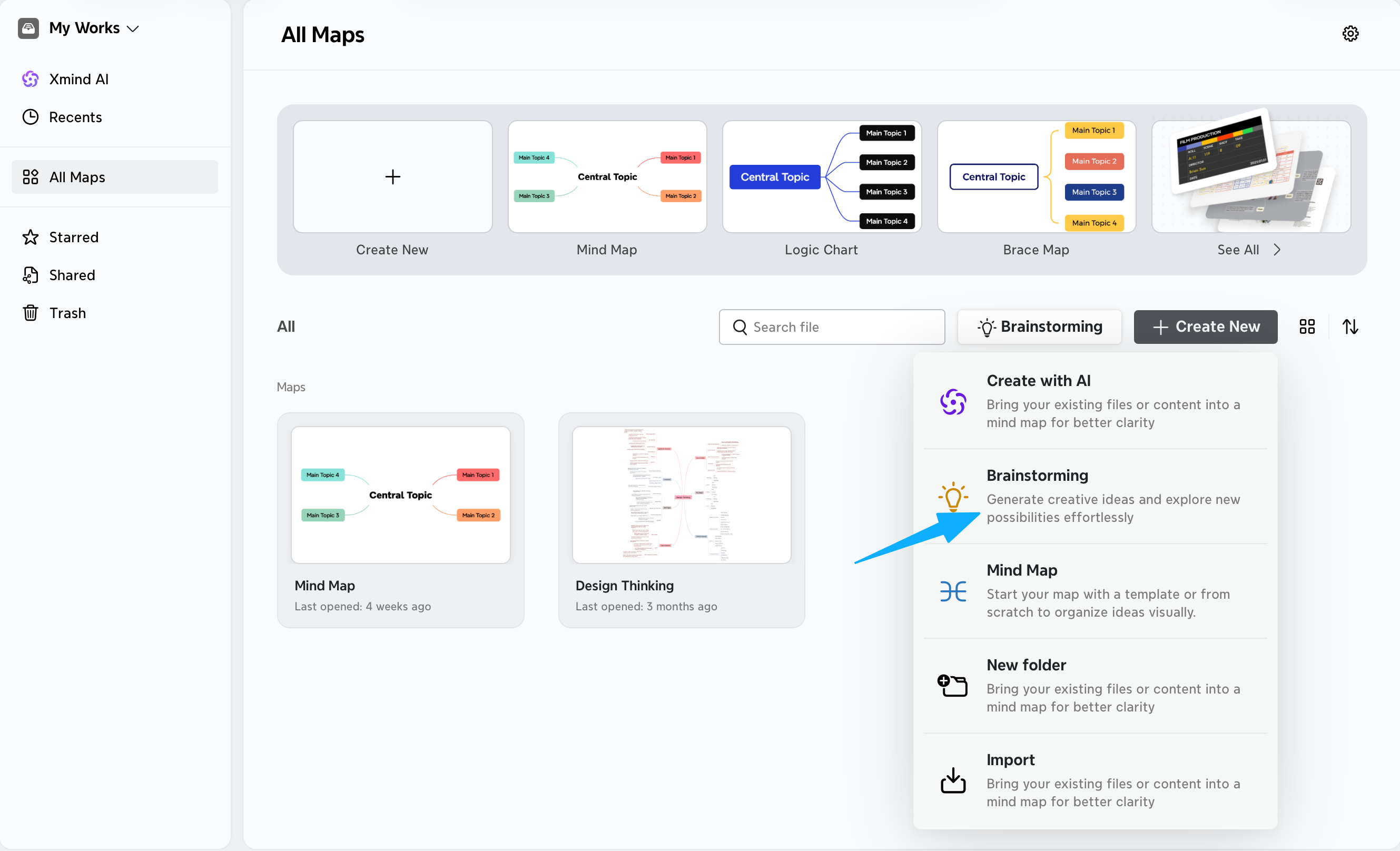The image size is (1400, 851).
Task: Choose the Logic Chart template thumbnail
Action: coord(822,176)
